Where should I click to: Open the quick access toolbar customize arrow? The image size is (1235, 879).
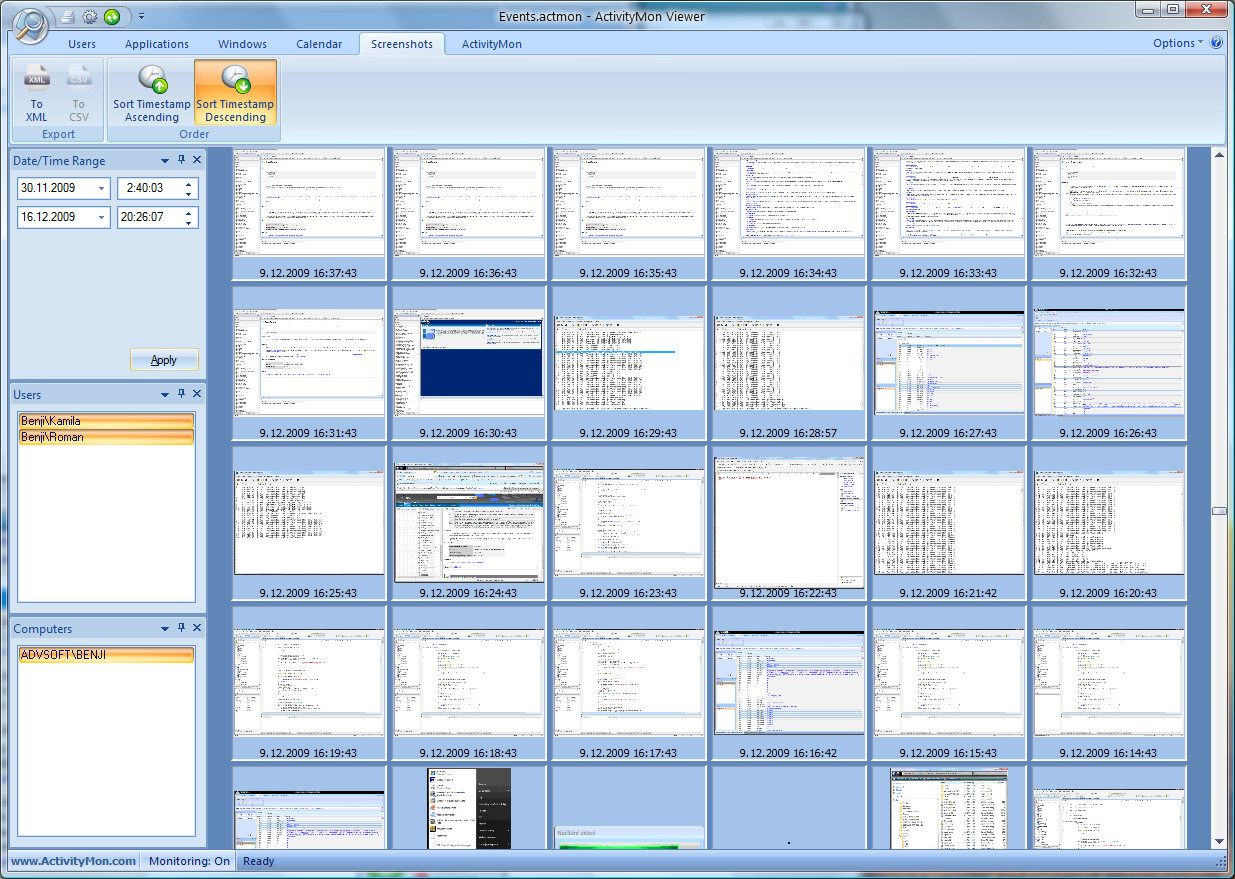point(141,16)
